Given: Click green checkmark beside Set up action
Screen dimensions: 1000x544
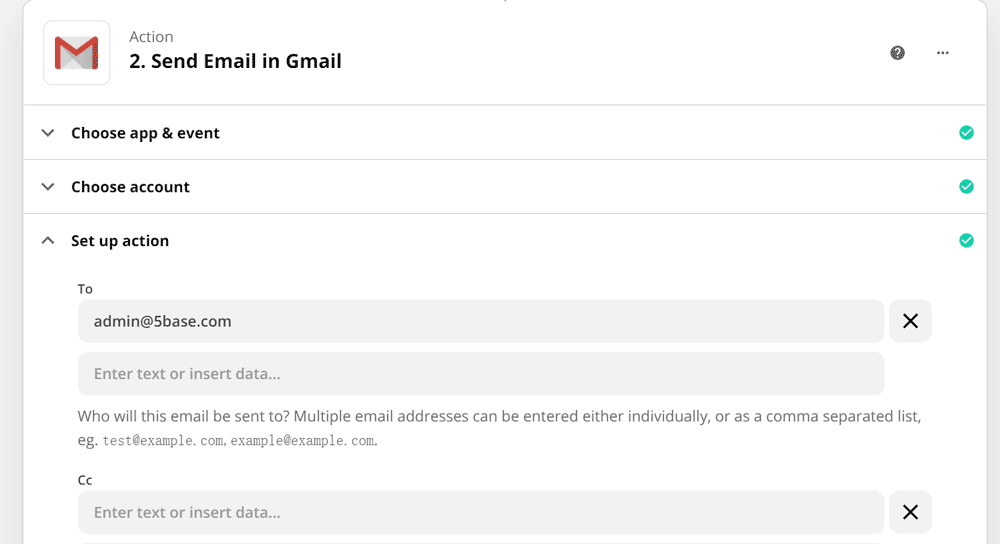Looking at the screenshot, I should (966, 241).
